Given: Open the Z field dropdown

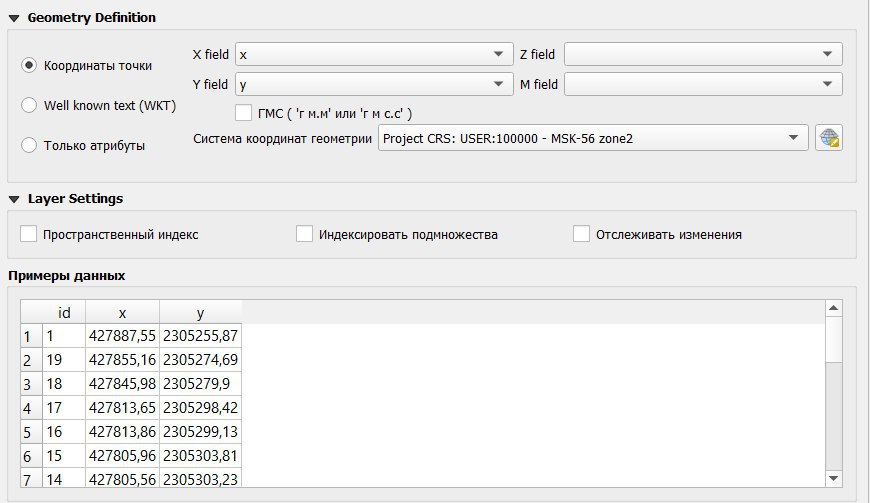Looking at the screenshot, I should tap(703, 54).
